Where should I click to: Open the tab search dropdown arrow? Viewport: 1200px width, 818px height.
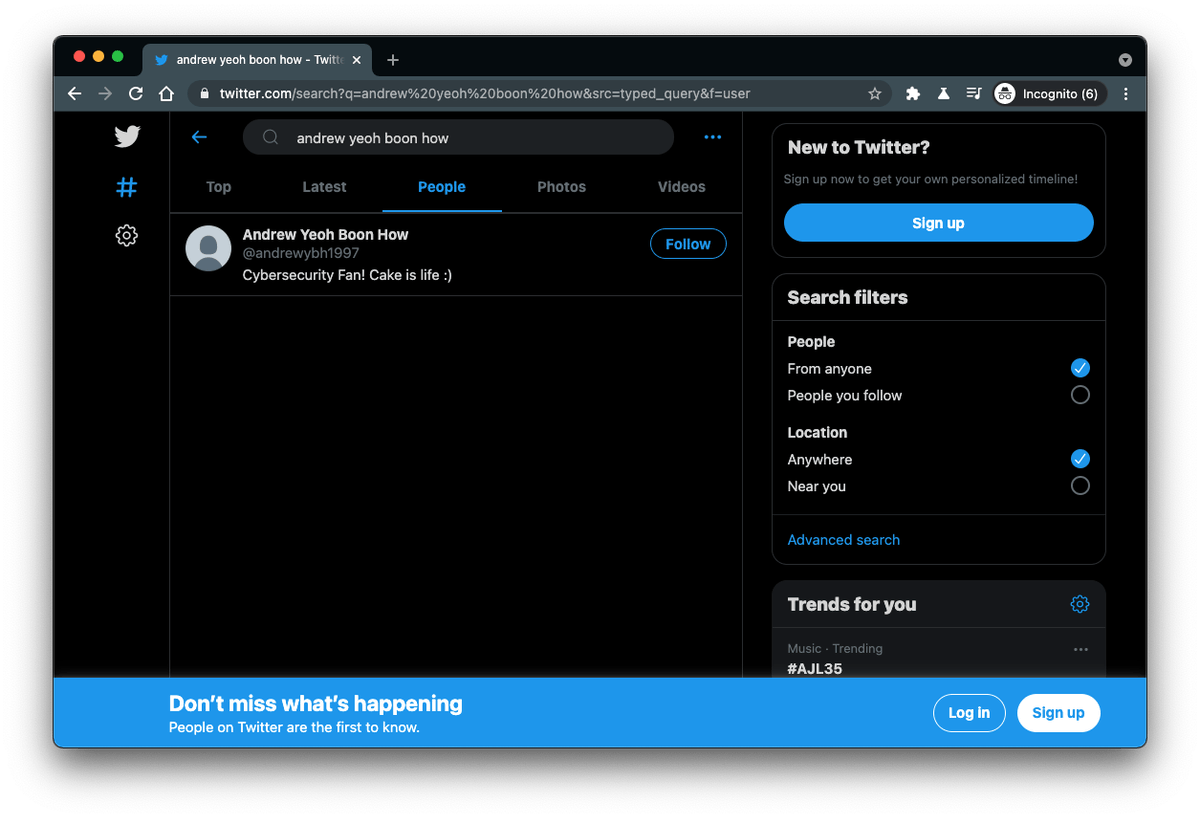point(1125,60)
